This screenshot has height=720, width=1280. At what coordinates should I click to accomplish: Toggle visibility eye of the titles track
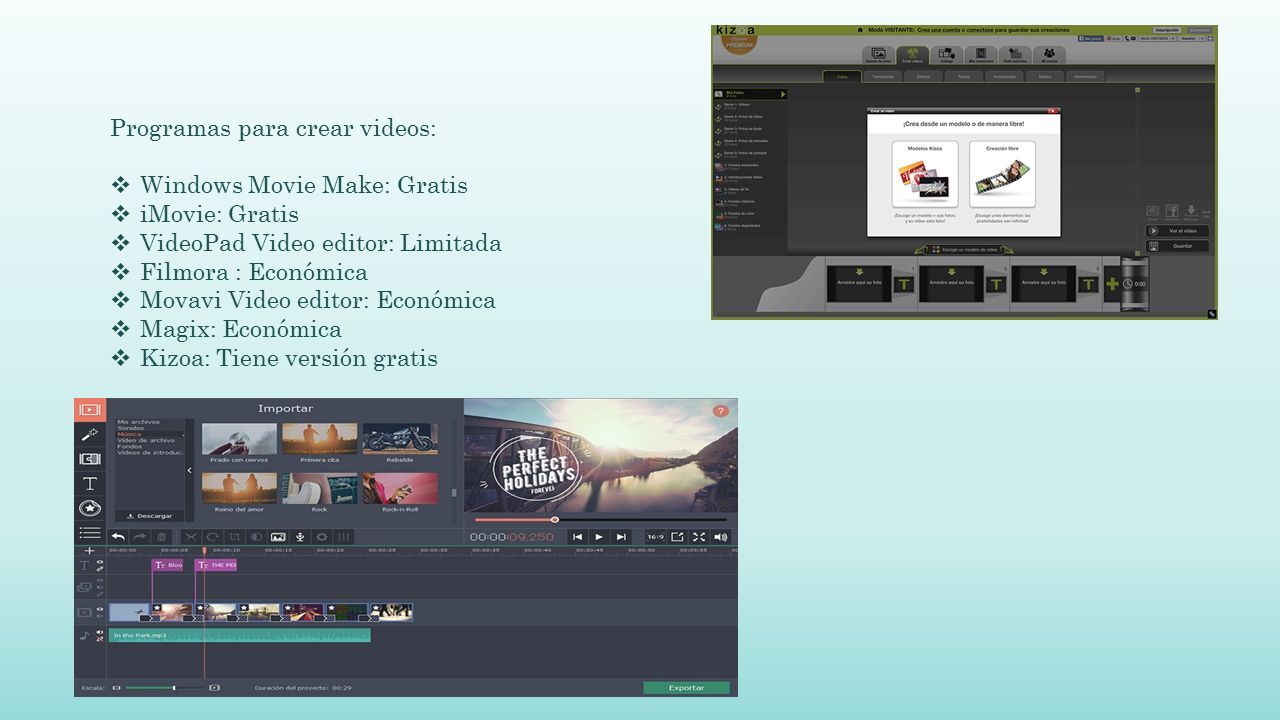click(x=100, y=562)
